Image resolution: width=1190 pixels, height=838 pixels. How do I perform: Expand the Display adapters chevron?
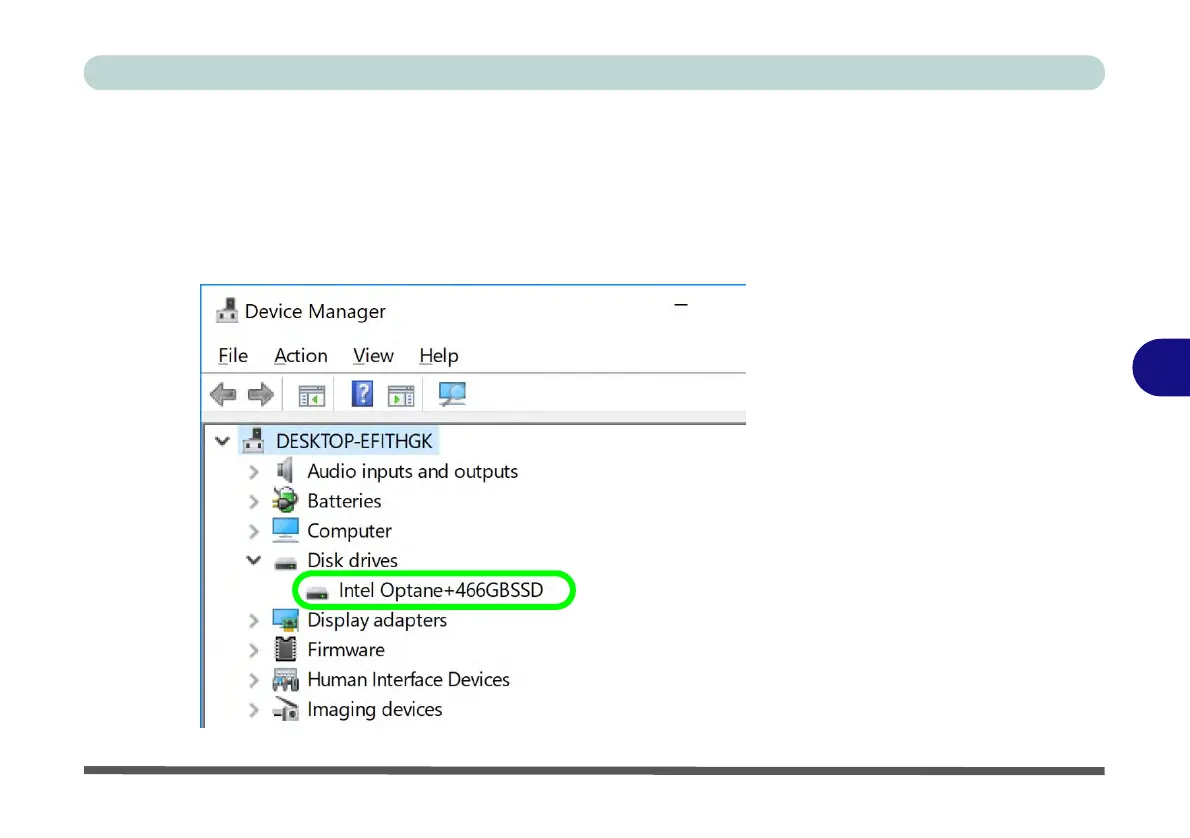click(253, 621)
